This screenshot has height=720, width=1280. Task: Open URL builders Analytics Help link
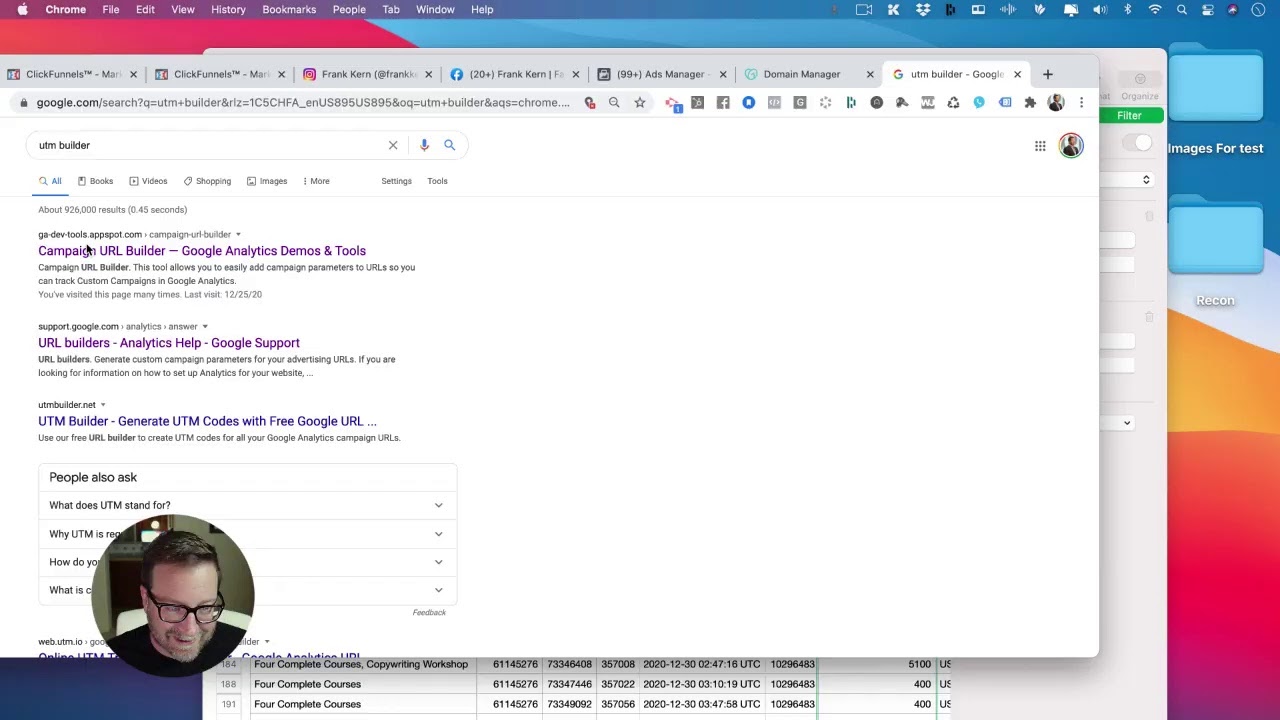coord(169,343)
